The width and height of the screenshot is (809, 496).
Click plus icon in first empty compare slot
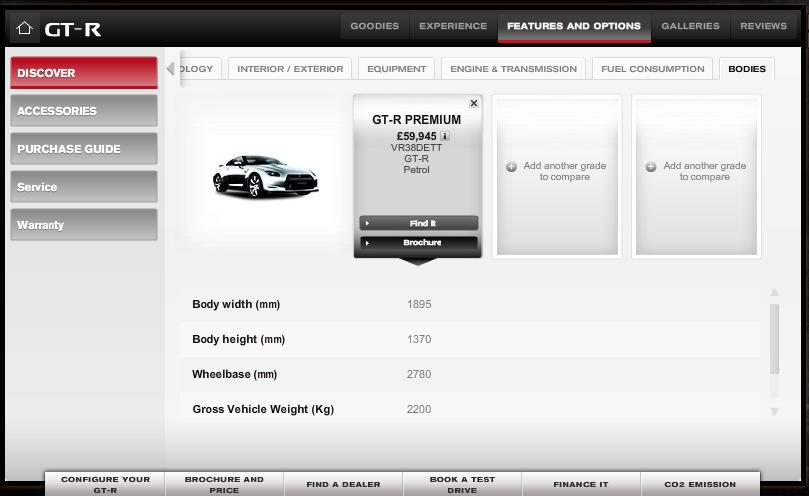point(511,167)
